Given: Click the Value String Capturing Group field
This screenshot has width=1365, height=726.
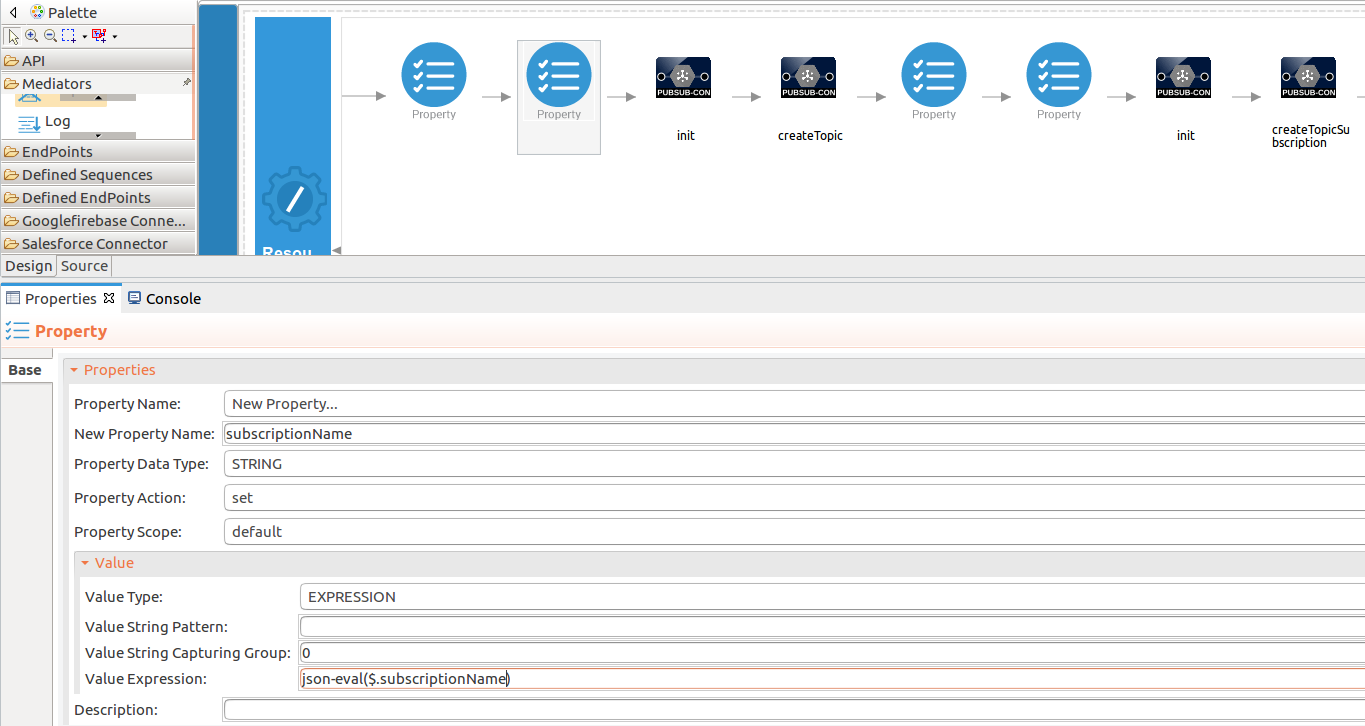Looking at the screenshot, I should pyautogui.click(x=832, y=653).
